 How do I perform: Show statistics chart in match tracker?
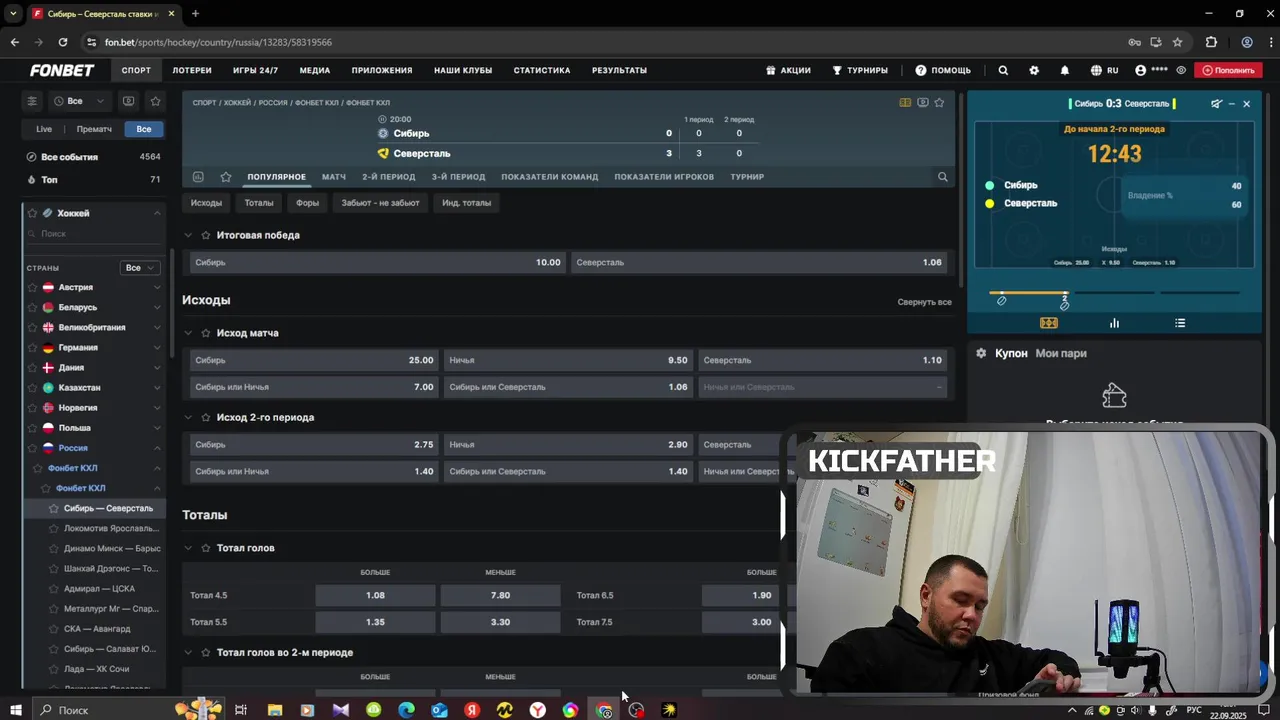[1114, 323]
